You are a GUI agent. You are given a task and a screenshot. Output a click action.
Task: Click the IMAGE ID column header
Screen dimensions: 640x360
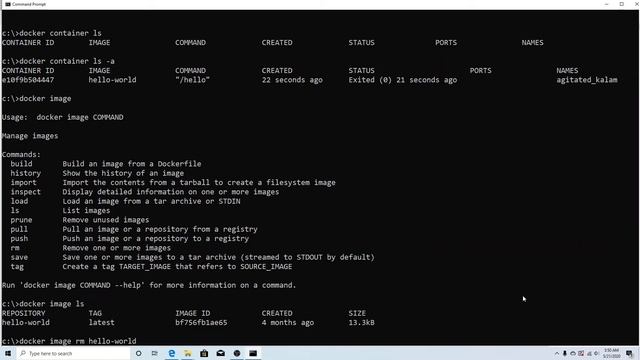193,313
